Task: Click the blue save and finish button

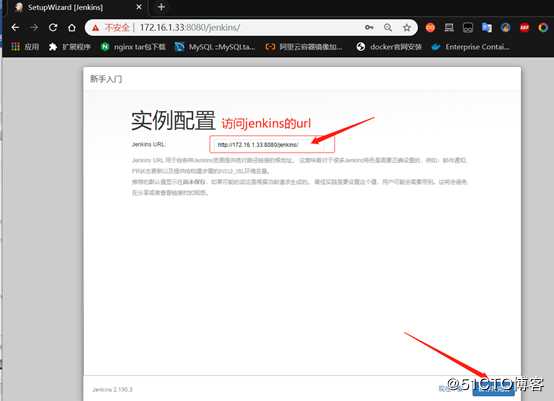Action: tap(493, 389)
